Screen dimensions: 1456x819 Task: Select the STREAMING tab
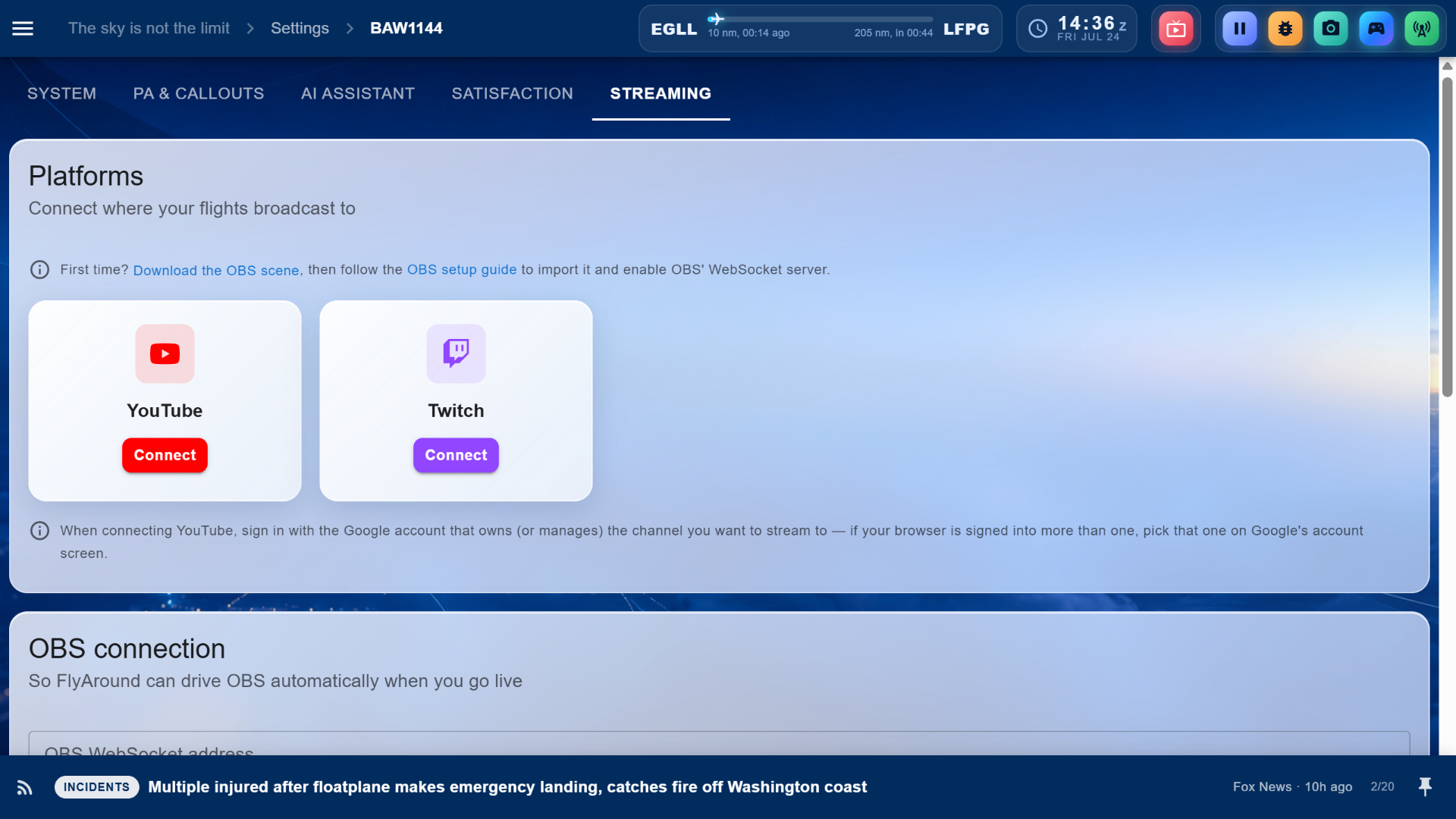[x=661, y=93]
